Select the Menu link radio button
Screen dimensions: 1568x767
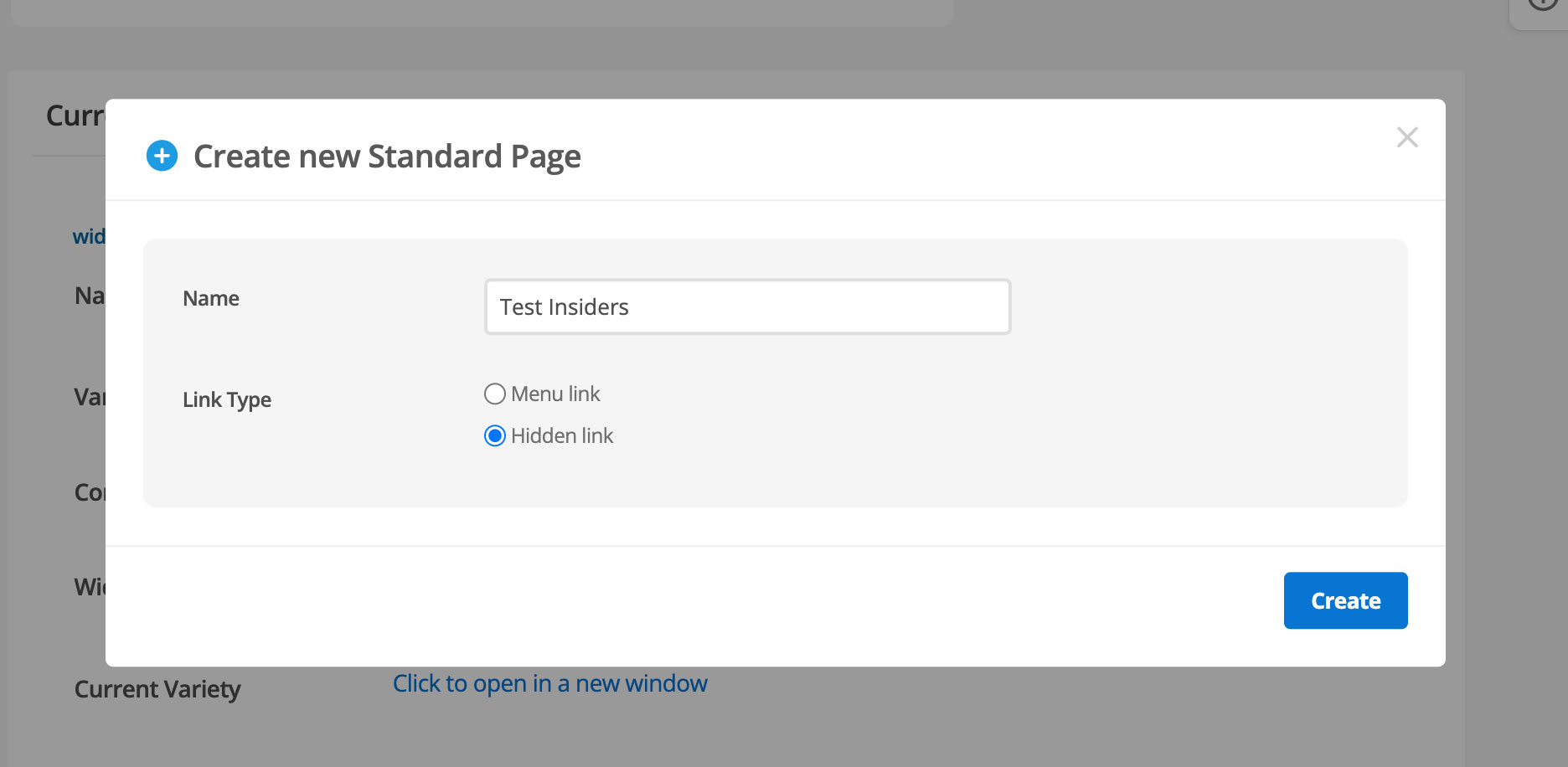[495, 394]
